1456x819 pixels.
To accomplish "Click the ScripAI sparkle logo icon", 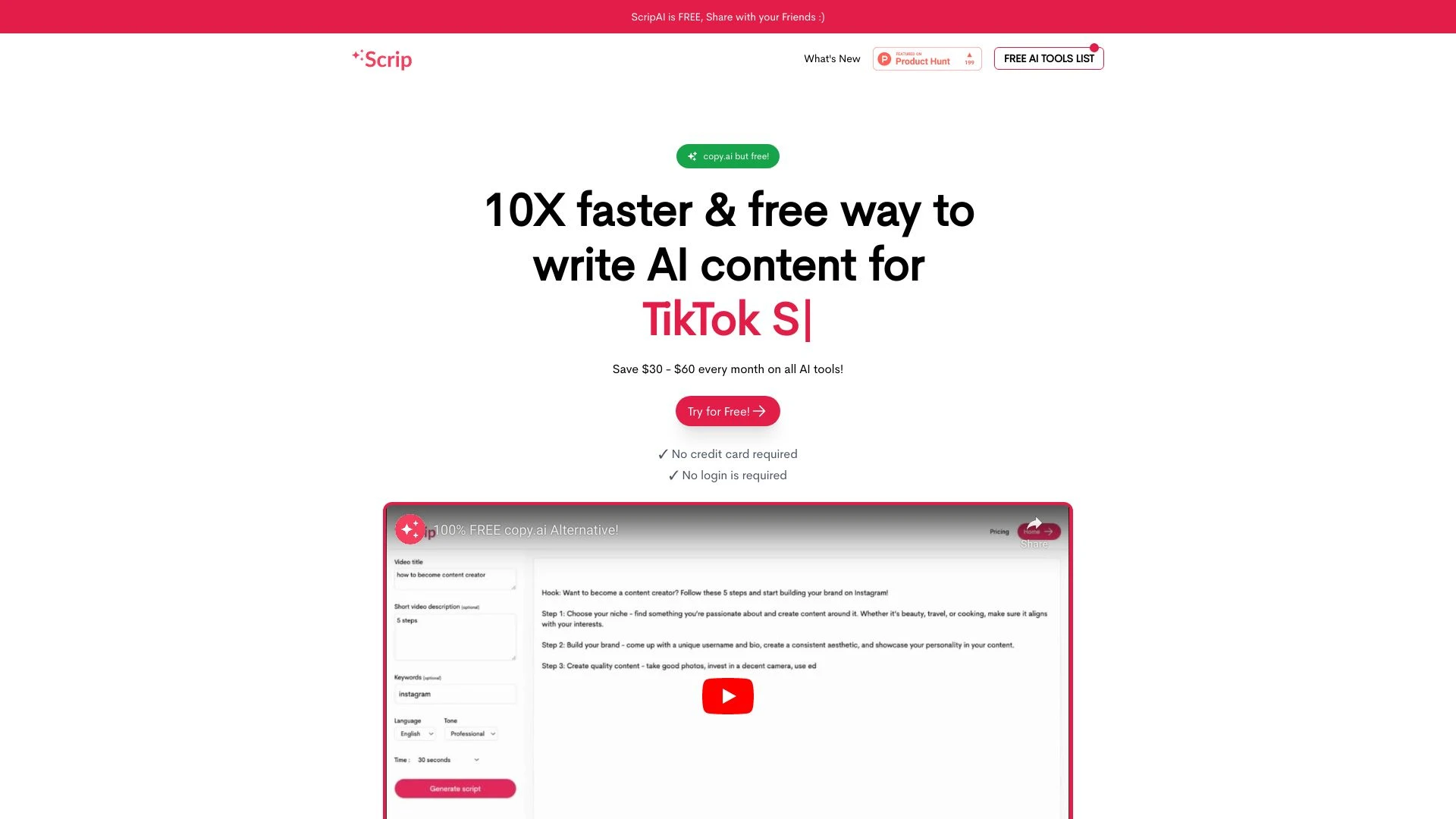I will point(359,57).
